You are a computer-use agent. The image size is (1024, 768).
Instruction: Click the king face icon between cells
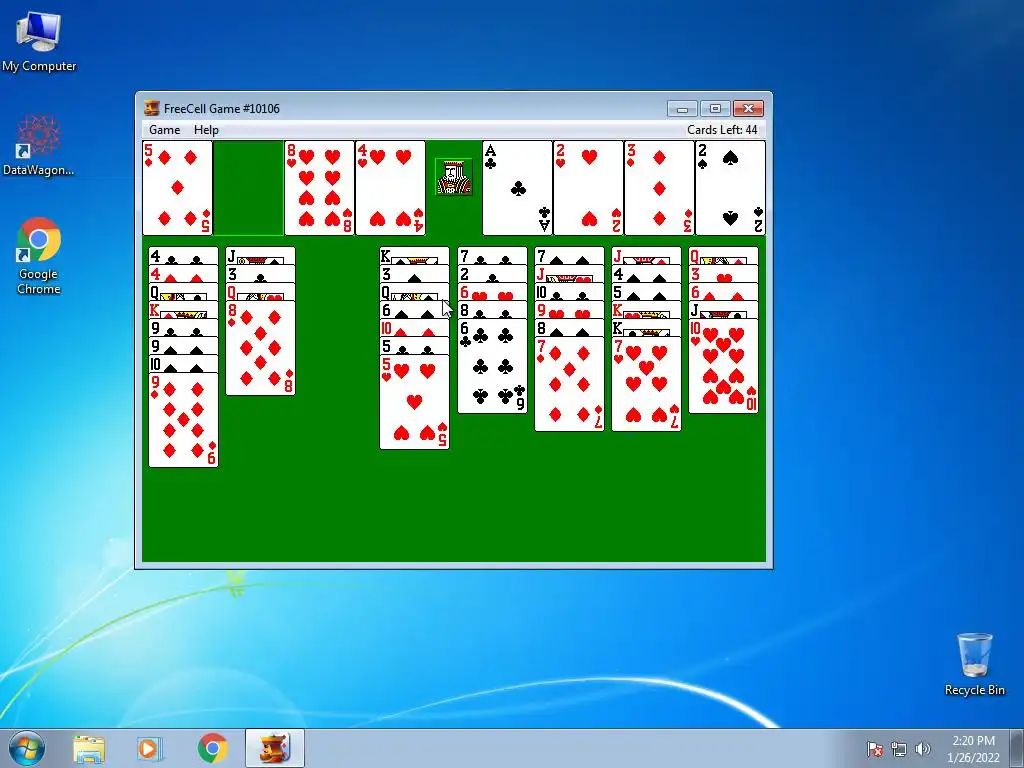click(453, 176)
